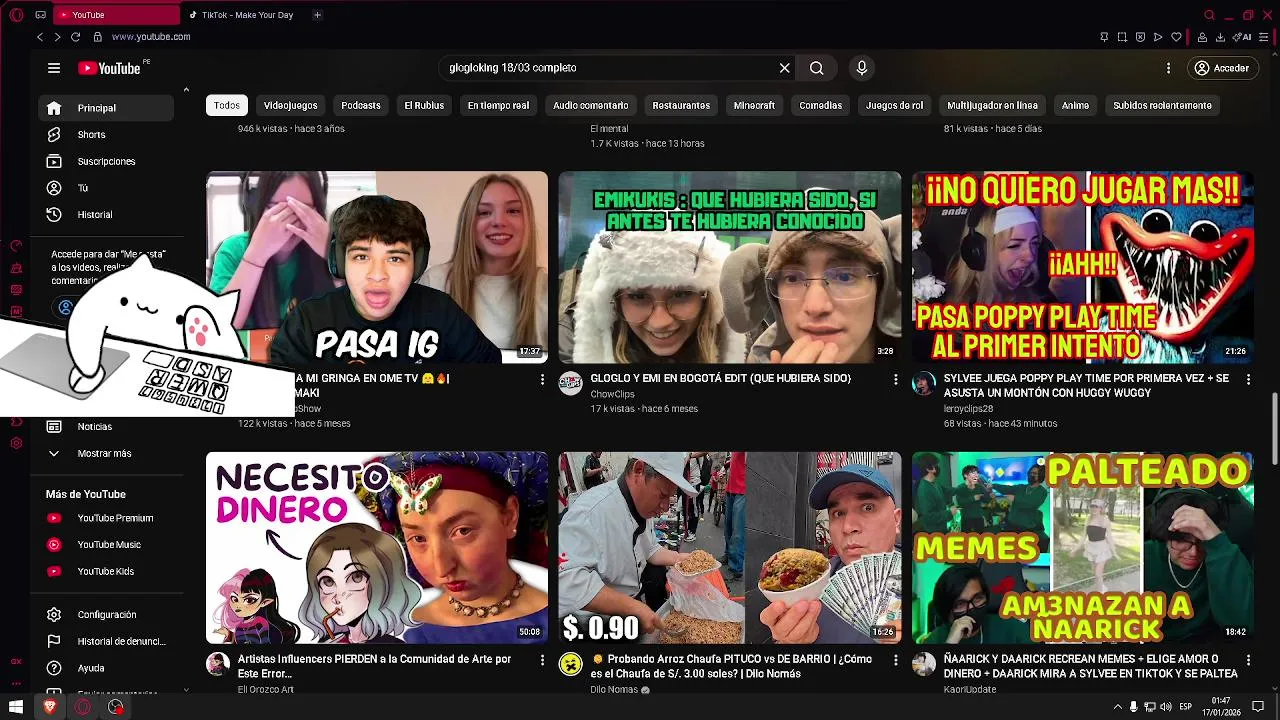1280x720 pixels.
Task: Open Historial in the sidebar
Action: pos(106,214)
